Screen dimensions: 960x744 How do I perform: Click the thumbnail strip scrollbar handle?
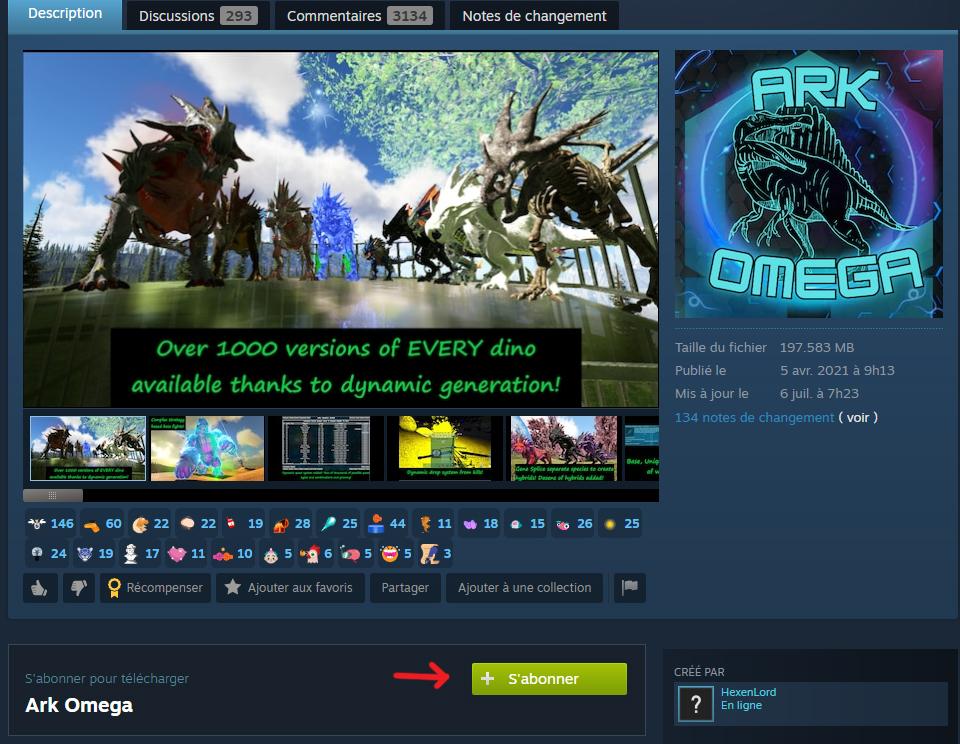(53, 495)
